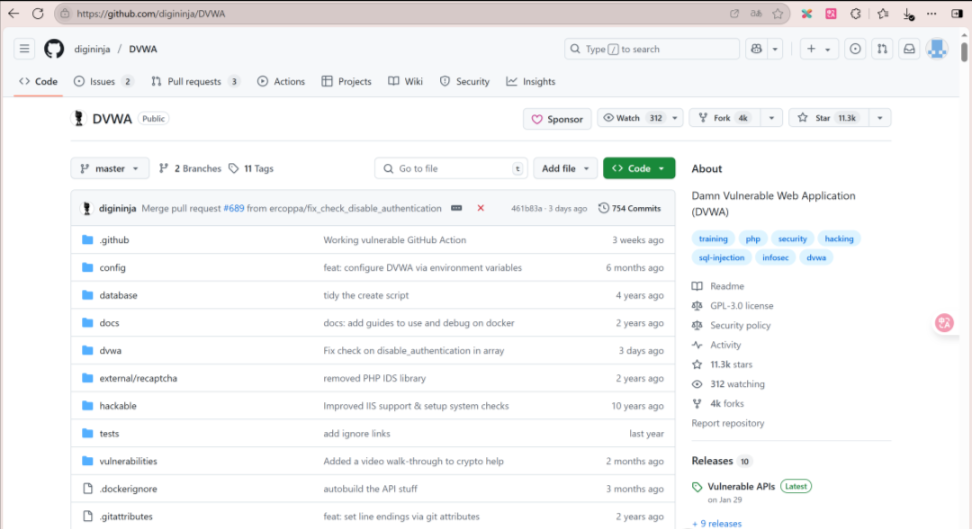Expand the Watch options dropdown arrow
972x529 pixels.
point(675,118)
